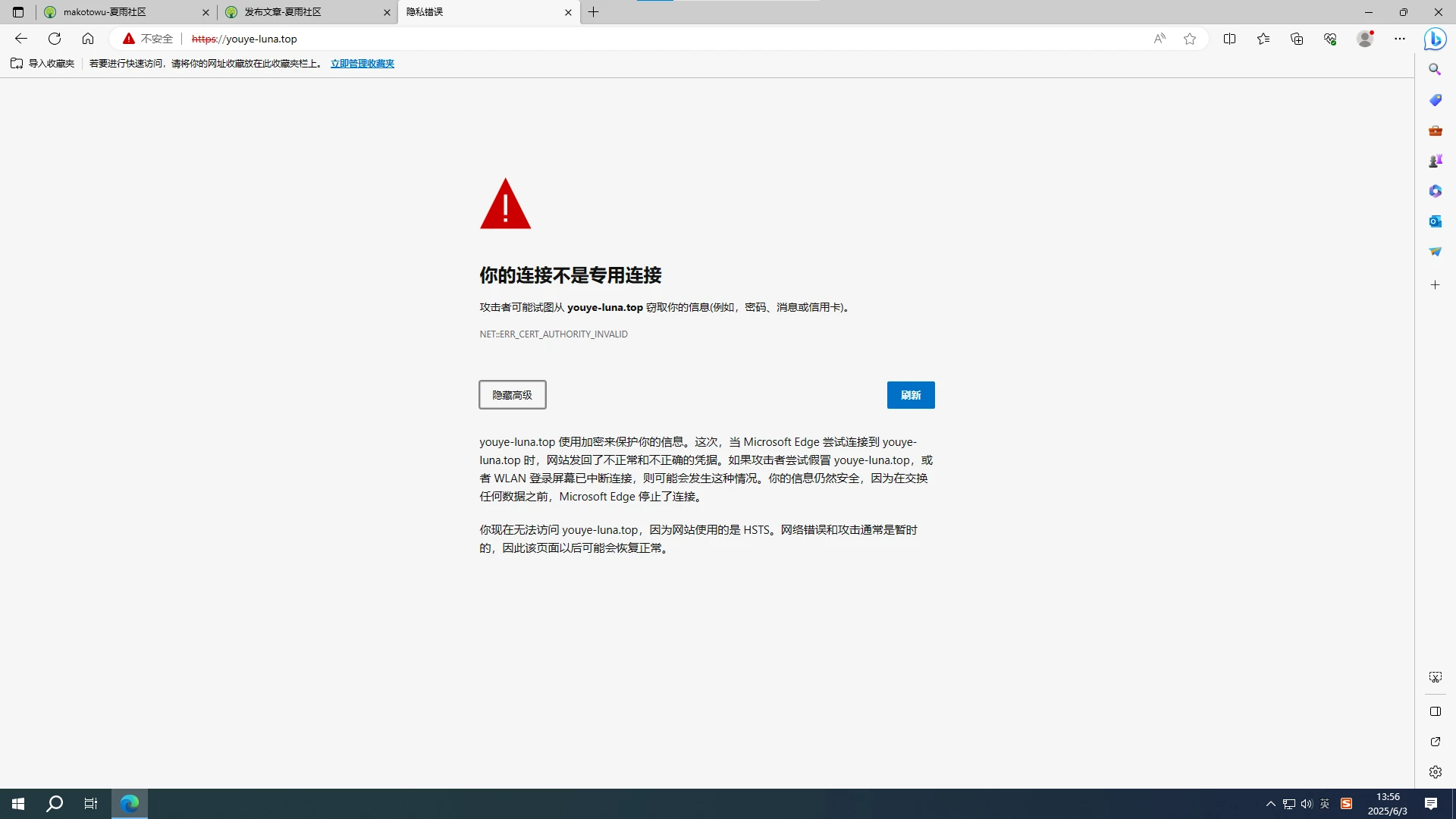Viewport: 1456px width, 819px height.
Task: Open the sidebar tools briefcase icon
Action: pos(1435,130)
